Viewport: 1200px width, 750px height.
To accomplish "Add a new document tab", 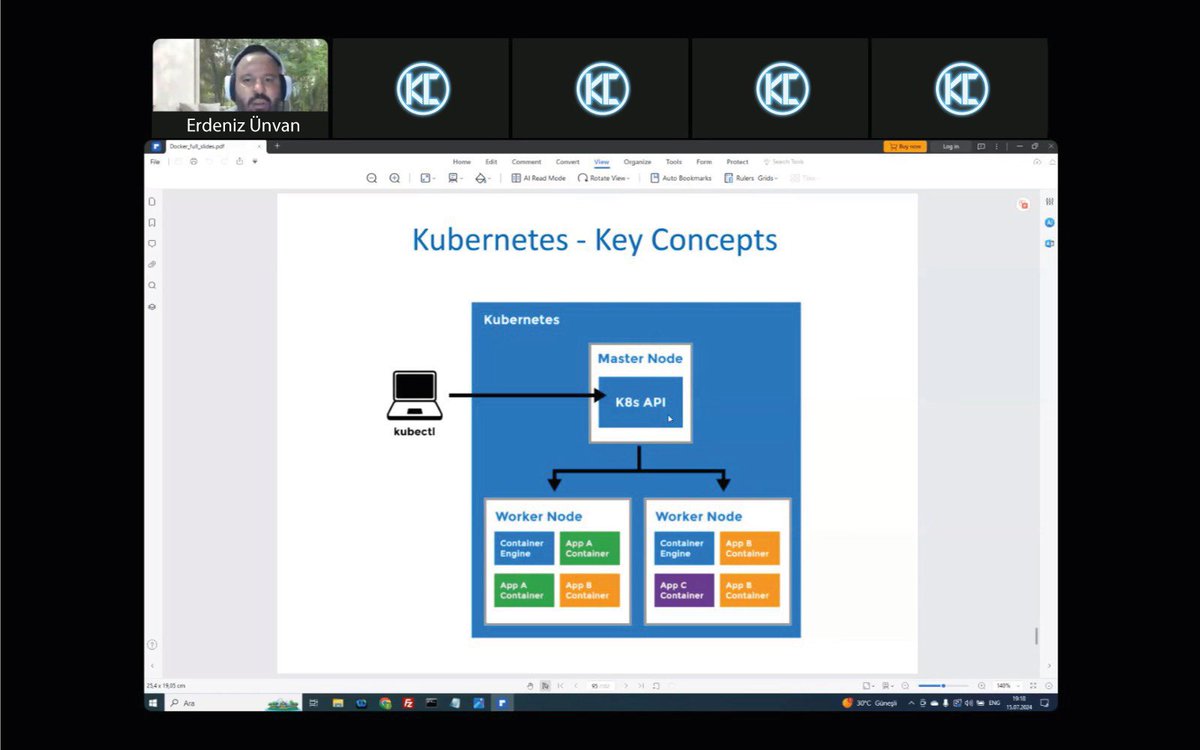I will 277,146.
